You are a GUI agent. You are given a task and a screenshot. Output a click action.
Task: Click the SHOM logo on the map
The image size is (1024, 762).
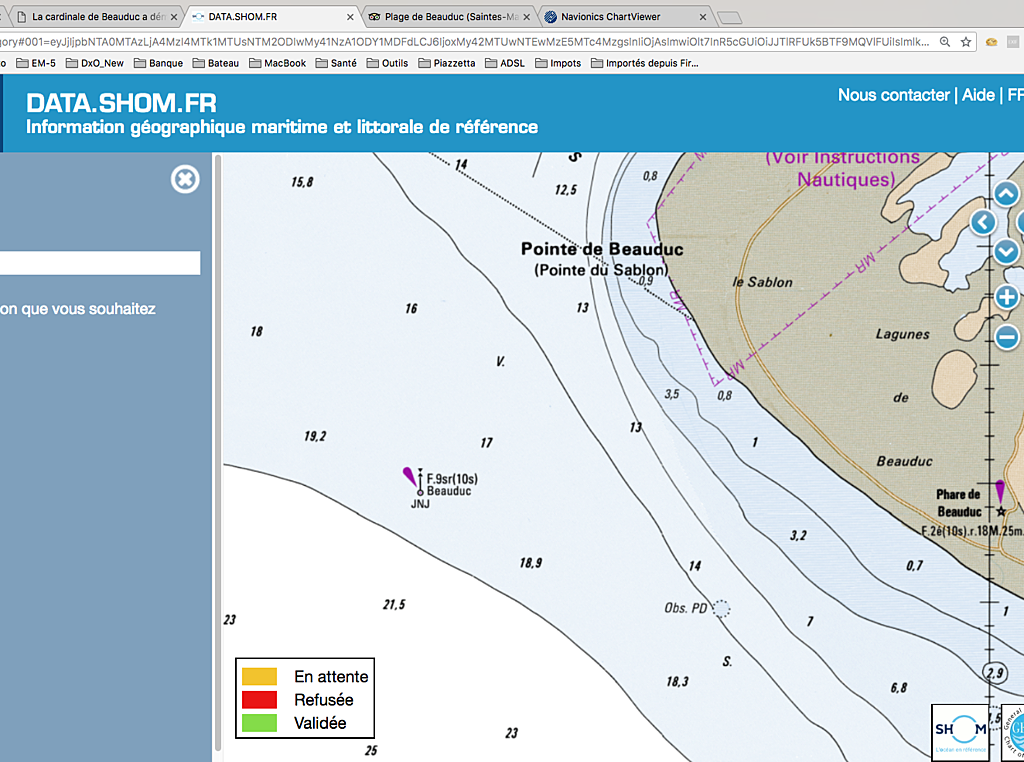[x=960, y=732]
